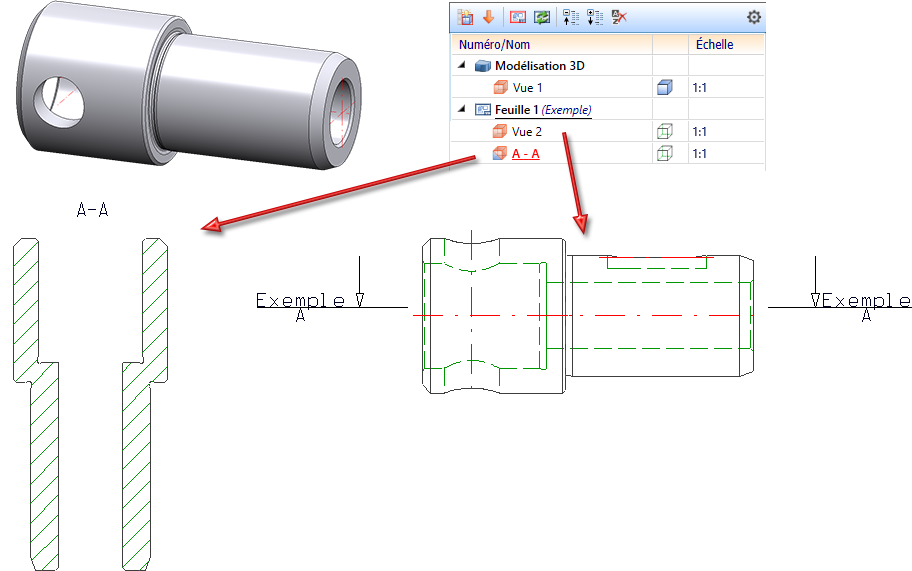Click the orange down arrow icon
The height and width of the screenshot is (571, 912).
[x=489, y=17]
